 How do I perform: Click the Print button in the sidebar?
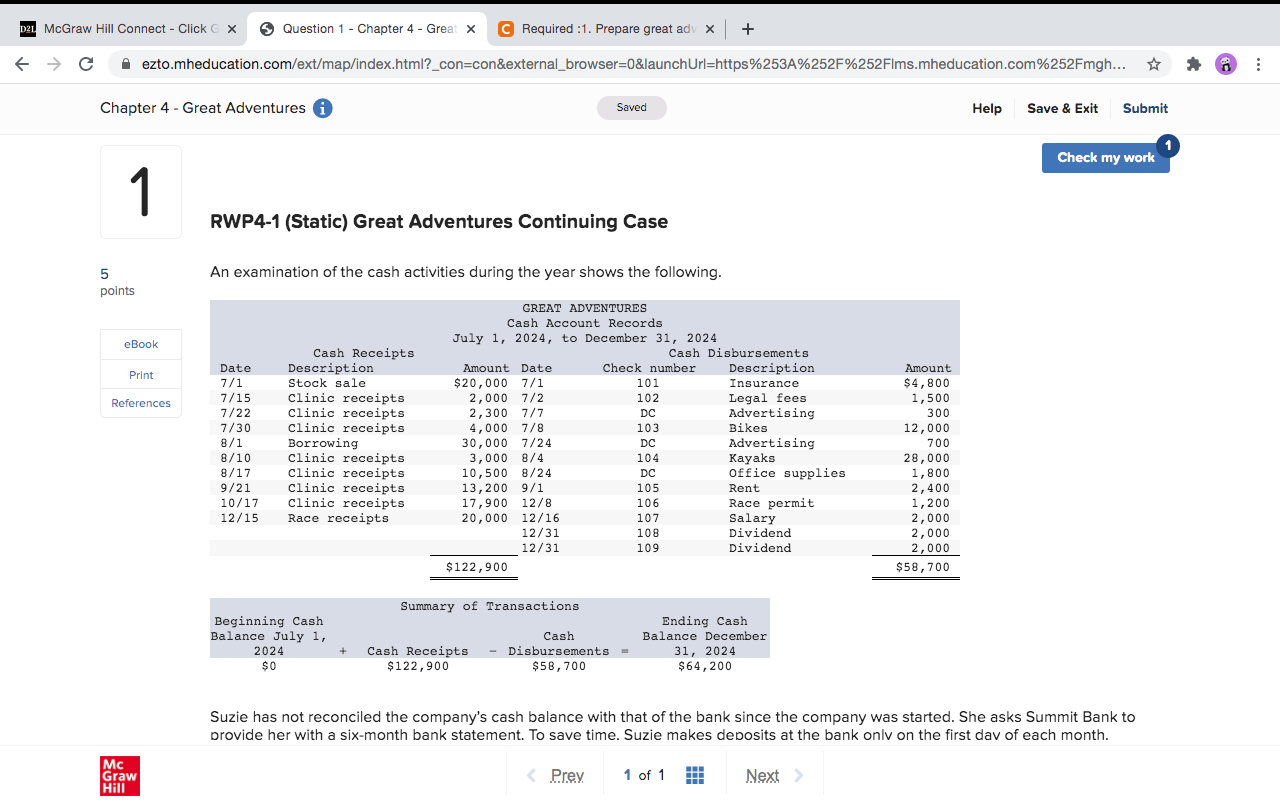(141, 374)
